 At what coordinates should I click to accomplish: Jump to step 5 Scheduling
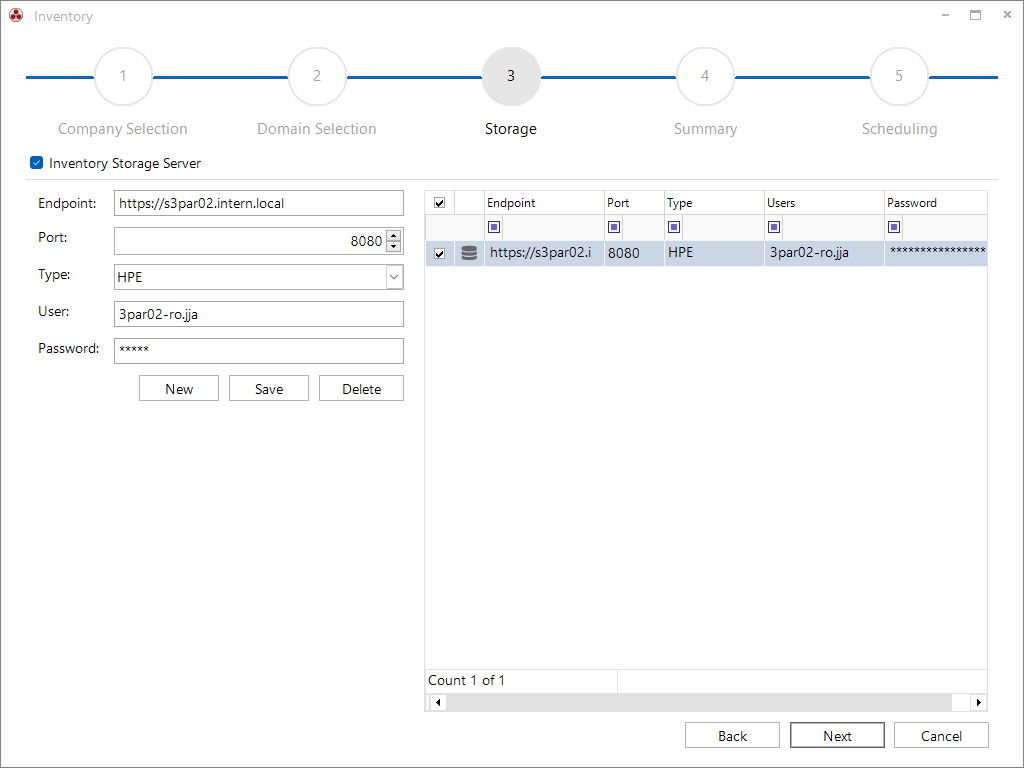[899, 76]
